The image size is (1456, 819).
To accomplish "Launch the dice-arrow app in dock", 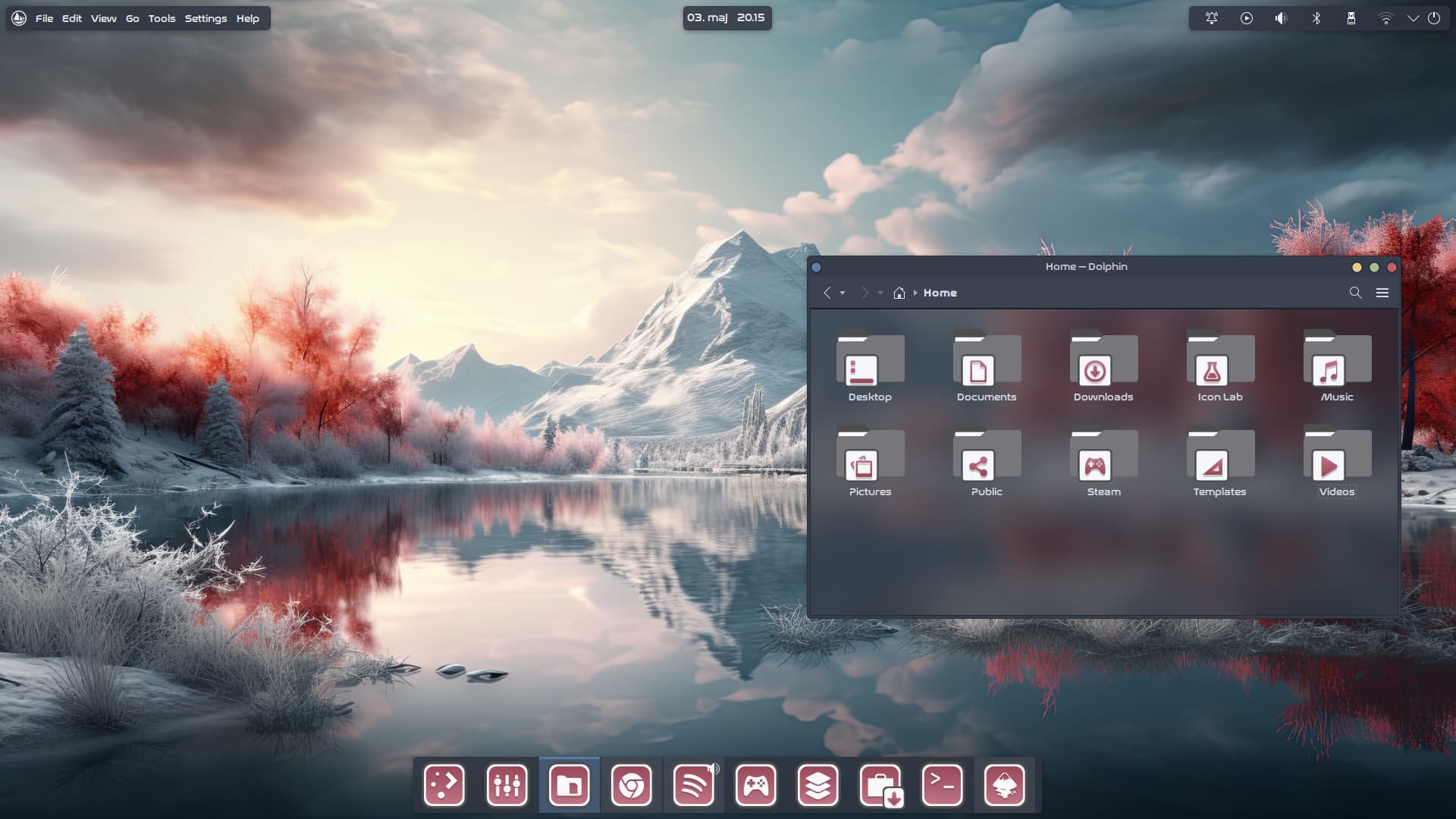I will (444, 785).
